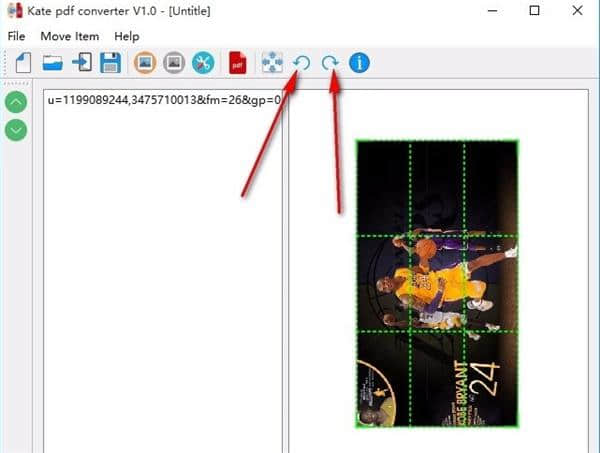Viewport: 600px width, 453px height.
Task: Open the Move Item menu
Action: click(70, 36)
